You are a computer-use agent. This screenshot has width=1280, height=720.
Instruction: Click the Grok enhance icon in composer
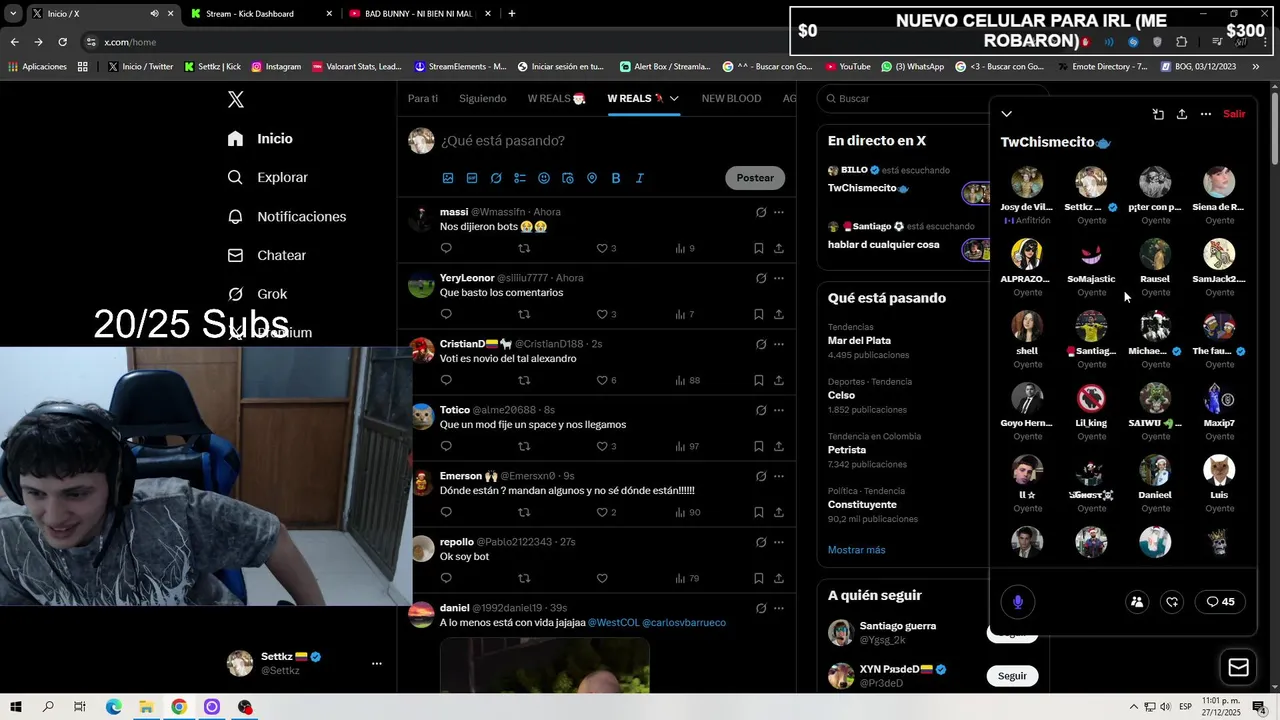496,178
